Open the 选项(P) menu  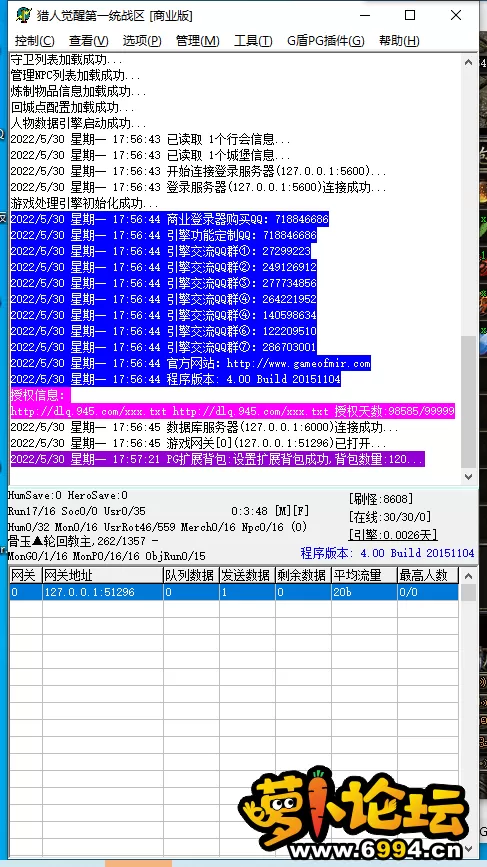(x=142, y=40)
